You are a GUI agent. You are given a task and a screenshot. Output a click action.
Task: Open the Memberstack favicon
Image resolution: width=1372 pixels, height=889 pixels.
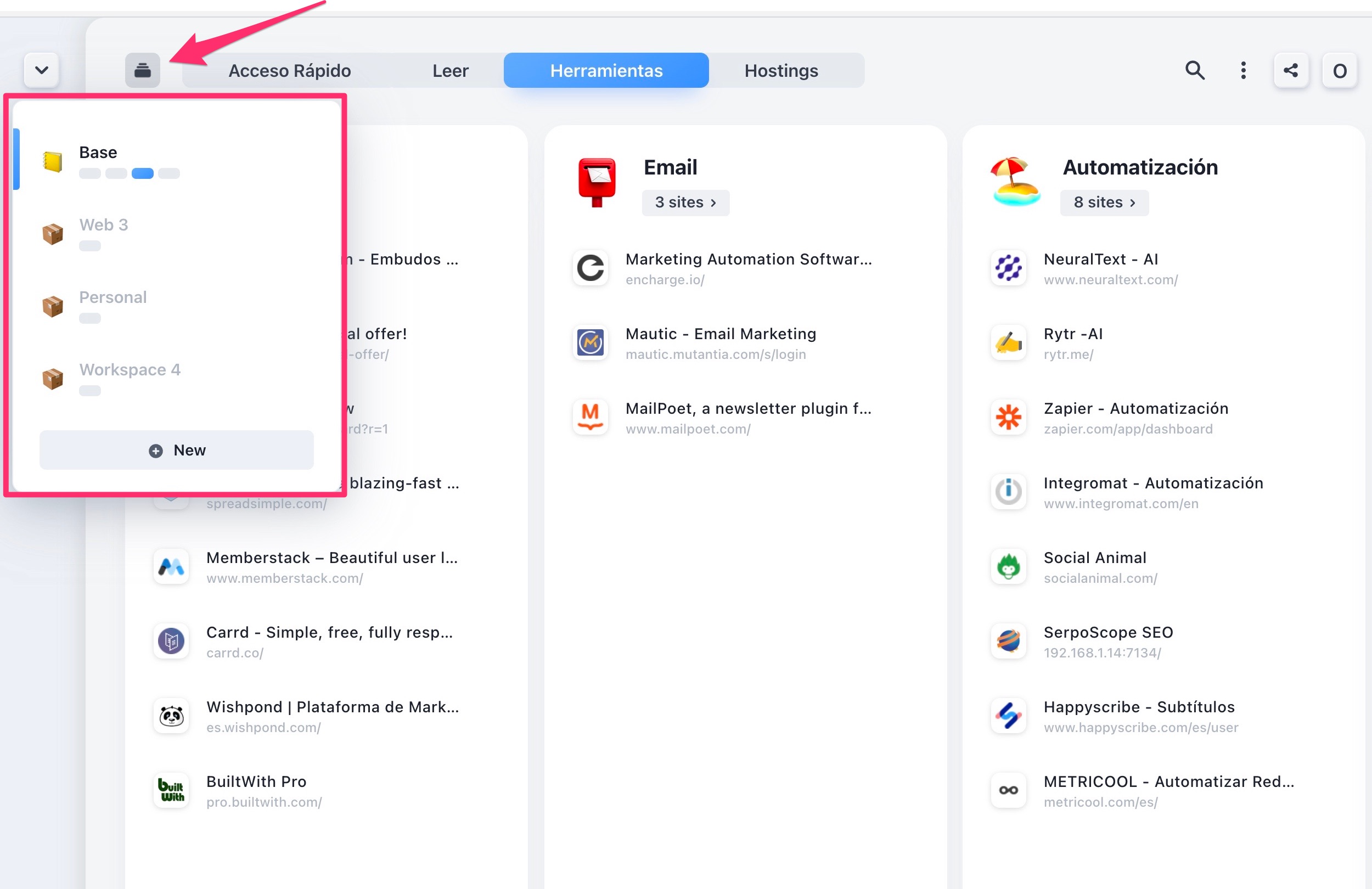click(x=171, y=566)
